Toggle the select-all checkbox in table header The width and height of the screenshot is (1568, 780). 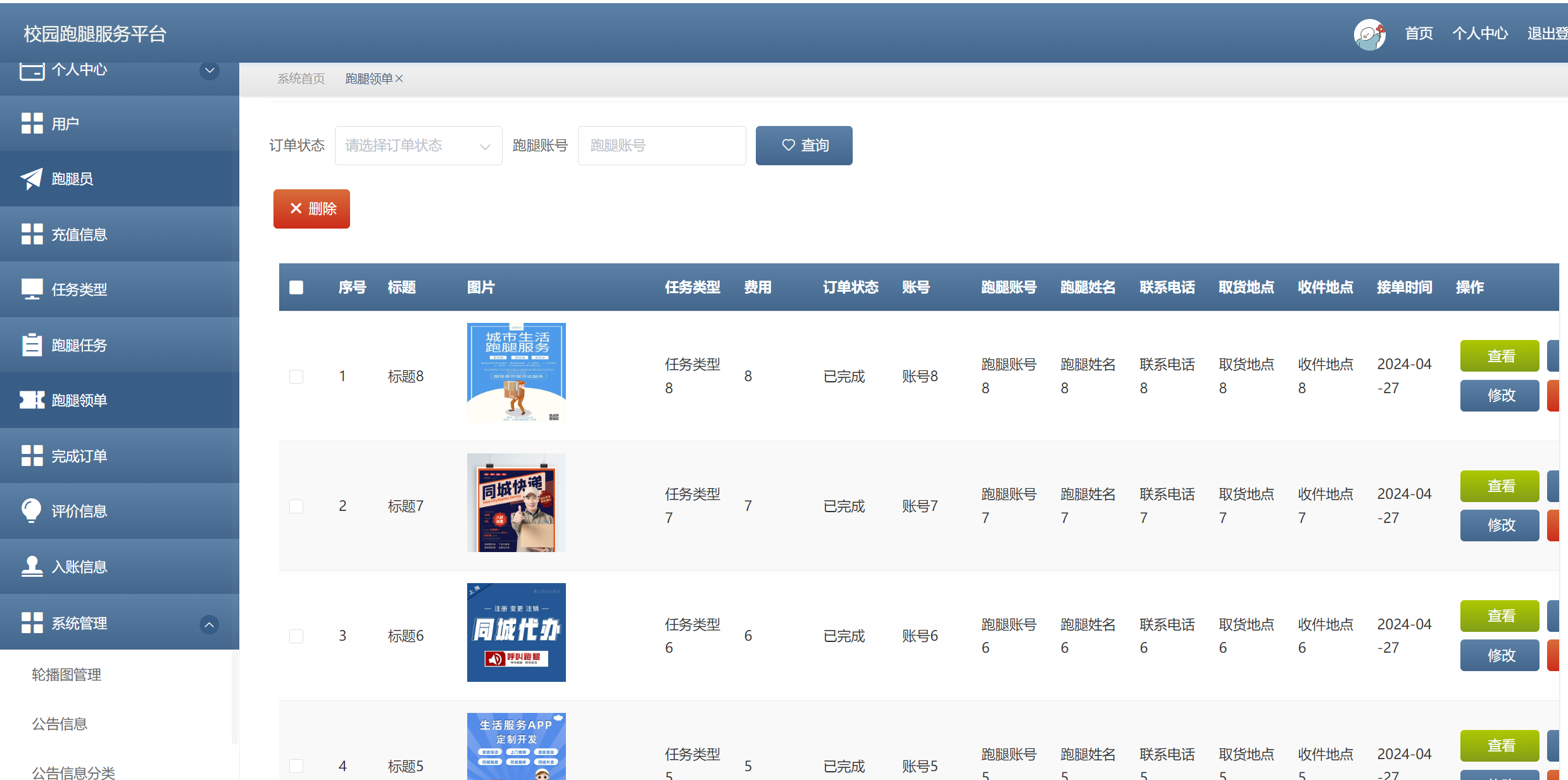click(x=296, y=287)
